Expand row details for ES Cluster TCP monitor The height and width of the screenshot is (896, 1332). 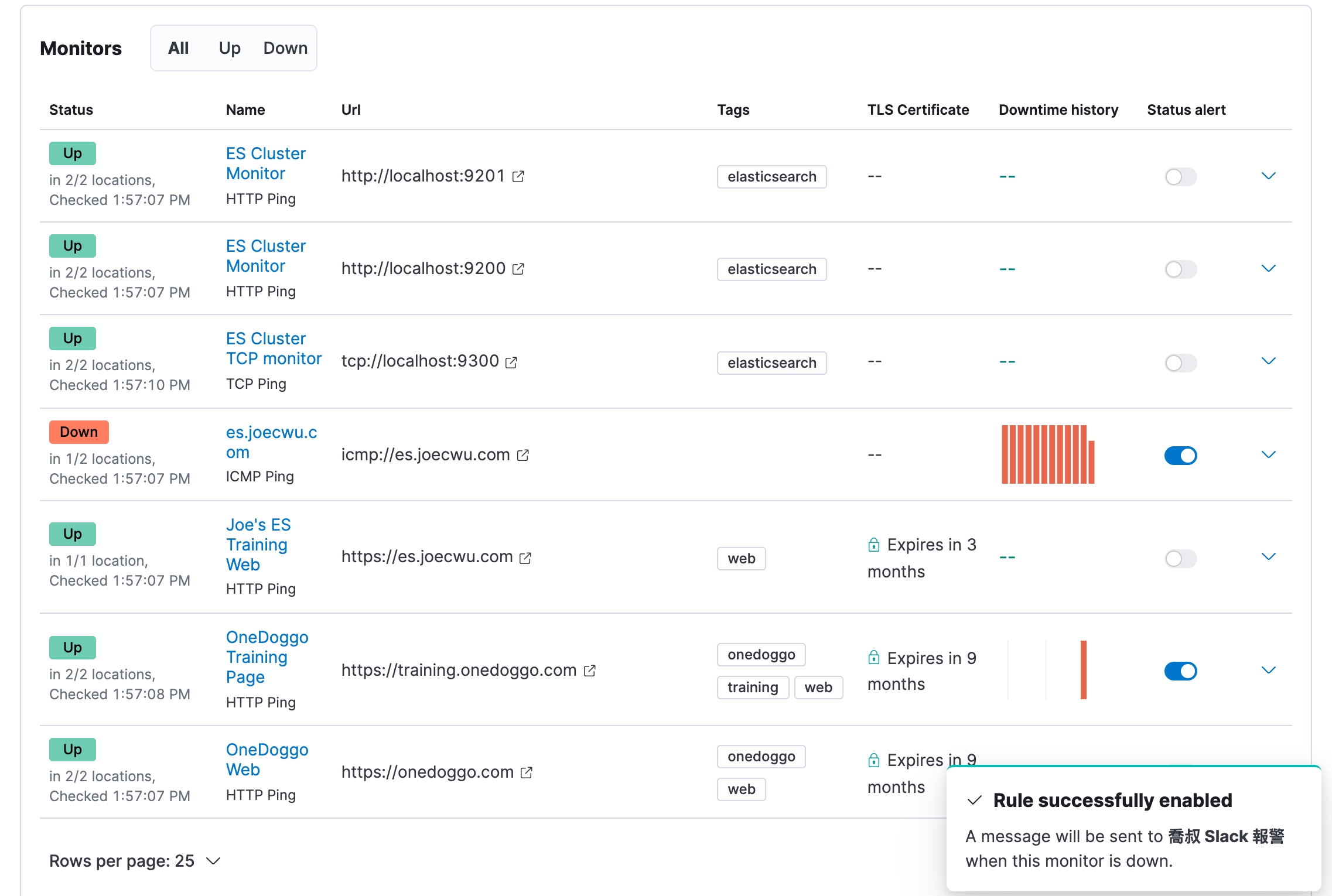[x=1268, y=361]
